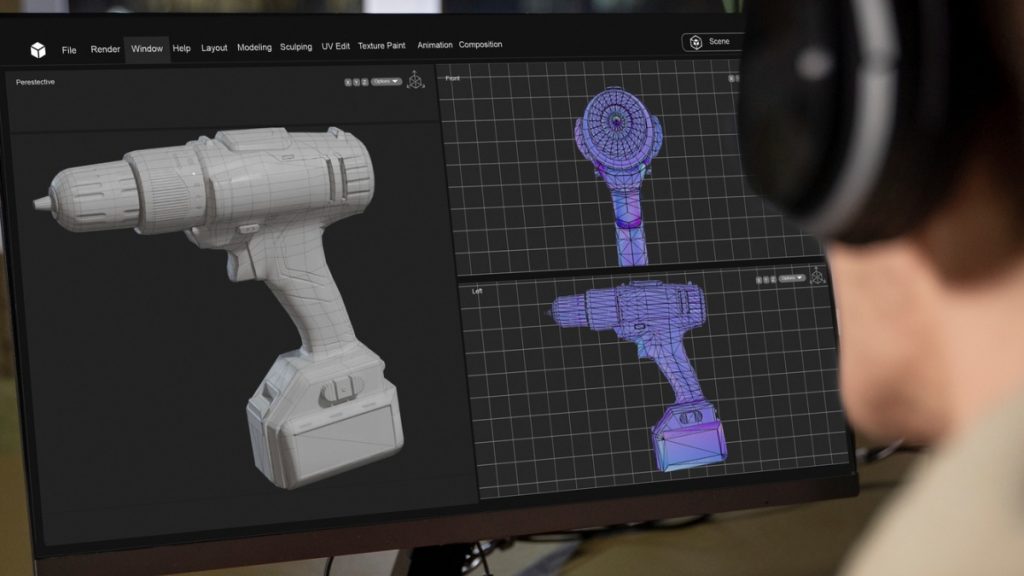Open the Options dropdown in Perspective viewport
This screenshot has height=576, width=1024.
click(x=387, y=80)
